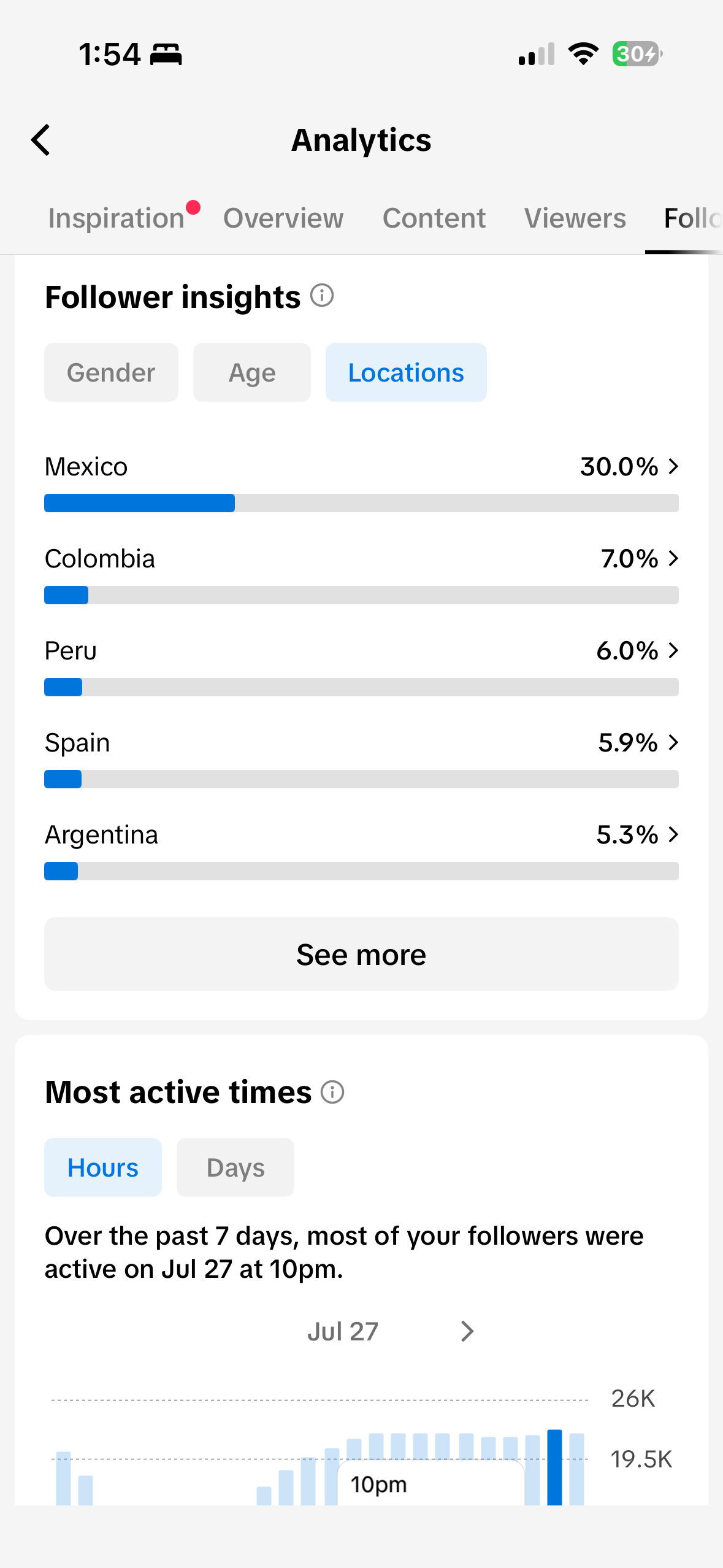This screenshot has width=723, height=1568.
Task: Tap the See more button
Action: coord(361,954)
